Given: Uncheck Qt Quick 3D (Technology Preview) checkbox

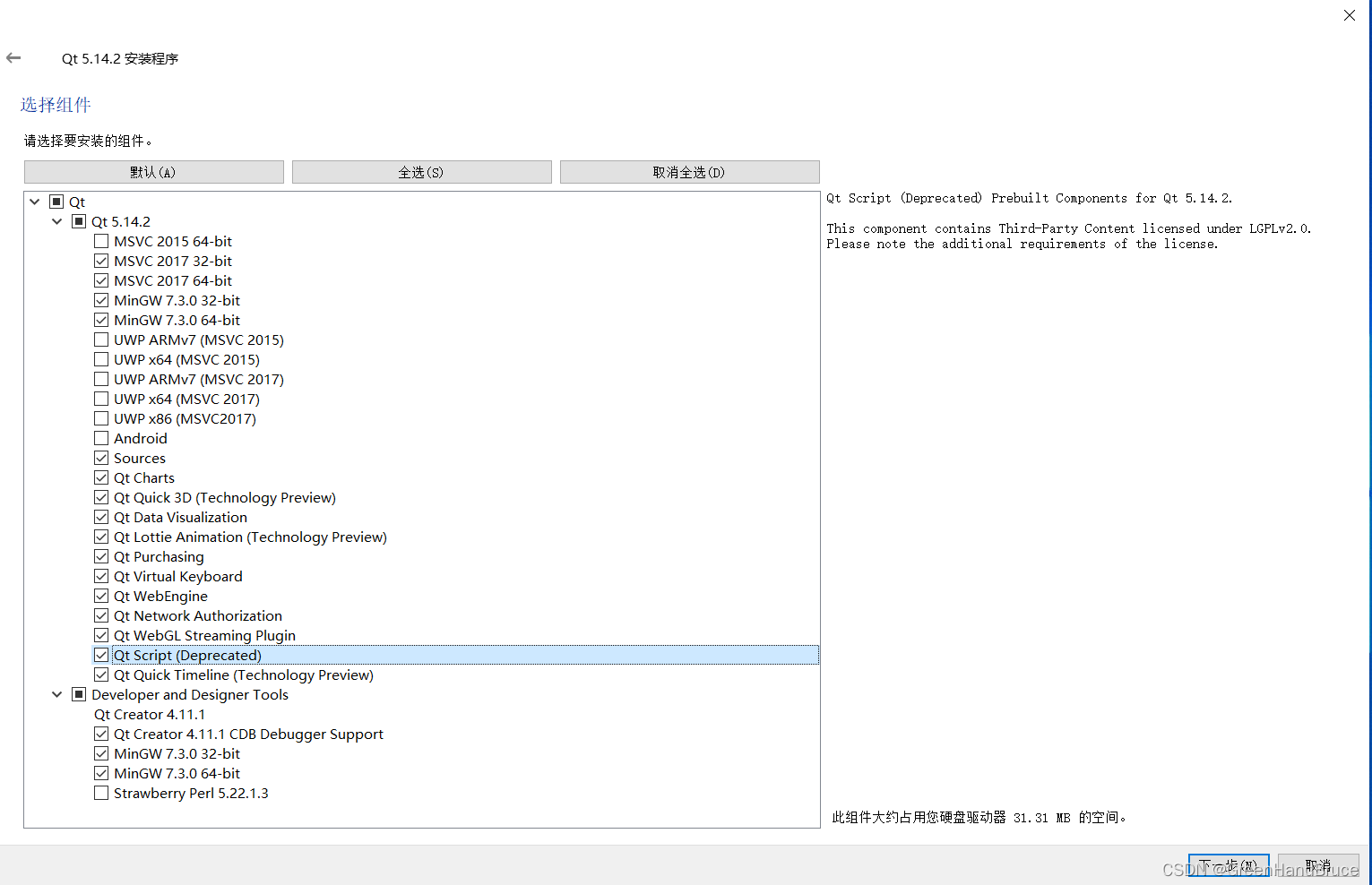Looking at the screenshot, I should coord(101,497).
